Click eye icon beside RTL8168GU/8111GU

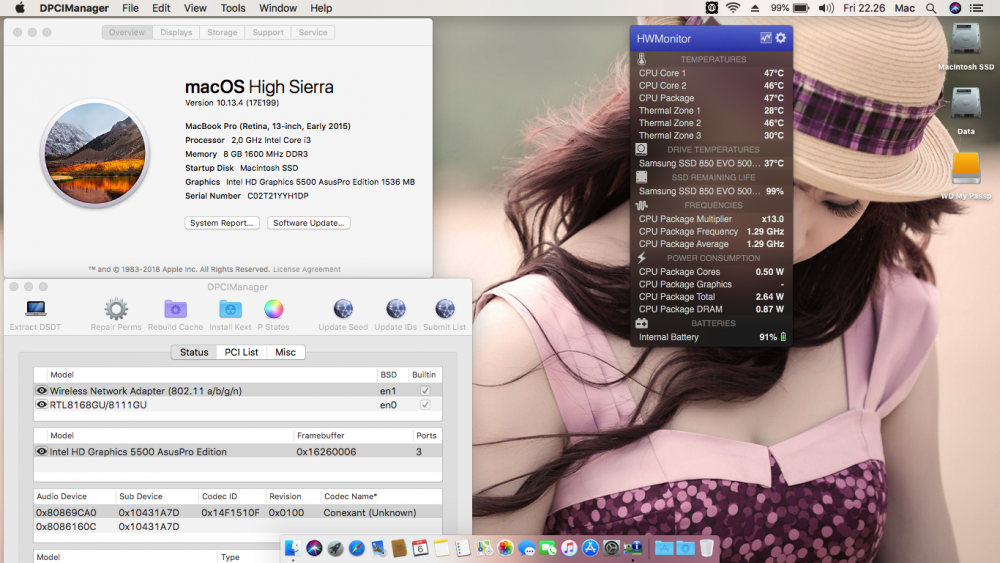tap(41, 404)
